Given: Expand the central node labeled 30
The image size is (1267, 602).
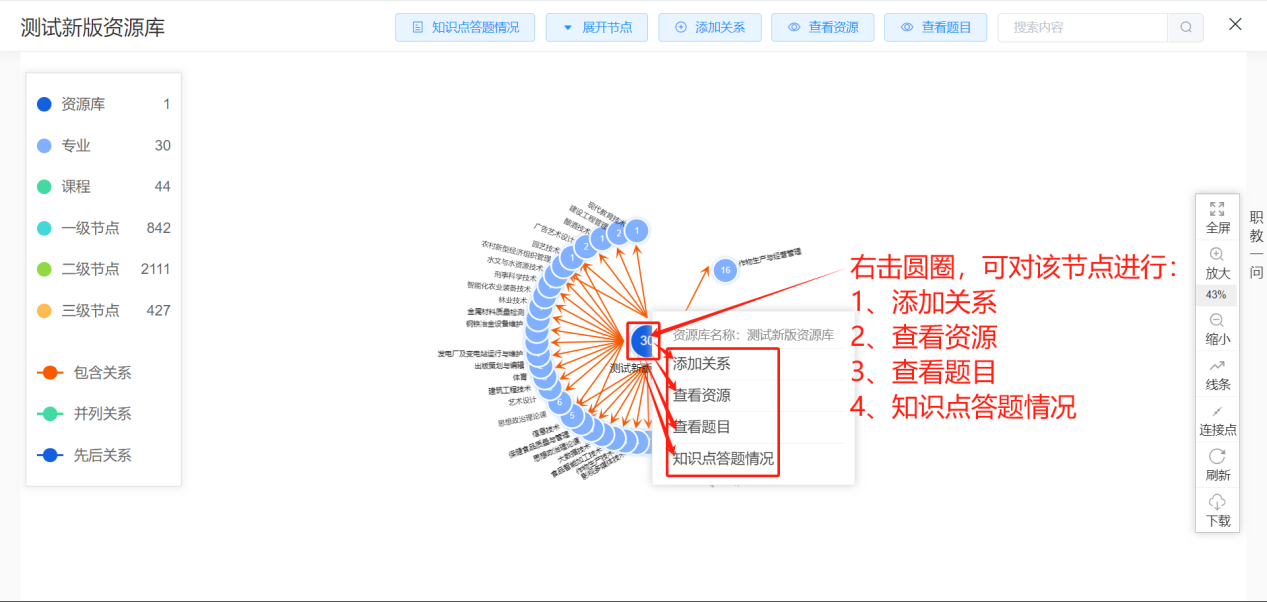Looking at the screenshot, I should point(643,341).
